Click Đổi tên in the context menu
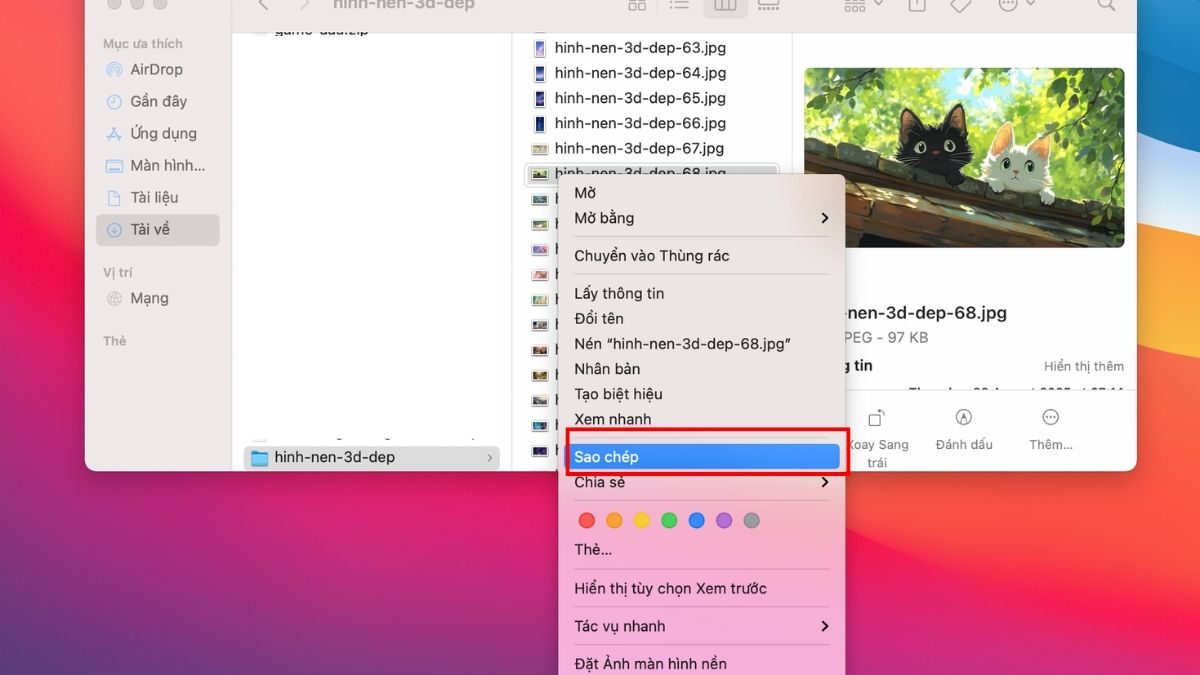The height and width of the screenshot is (675, 1200). pyautogui.click(x=598, y=319)
